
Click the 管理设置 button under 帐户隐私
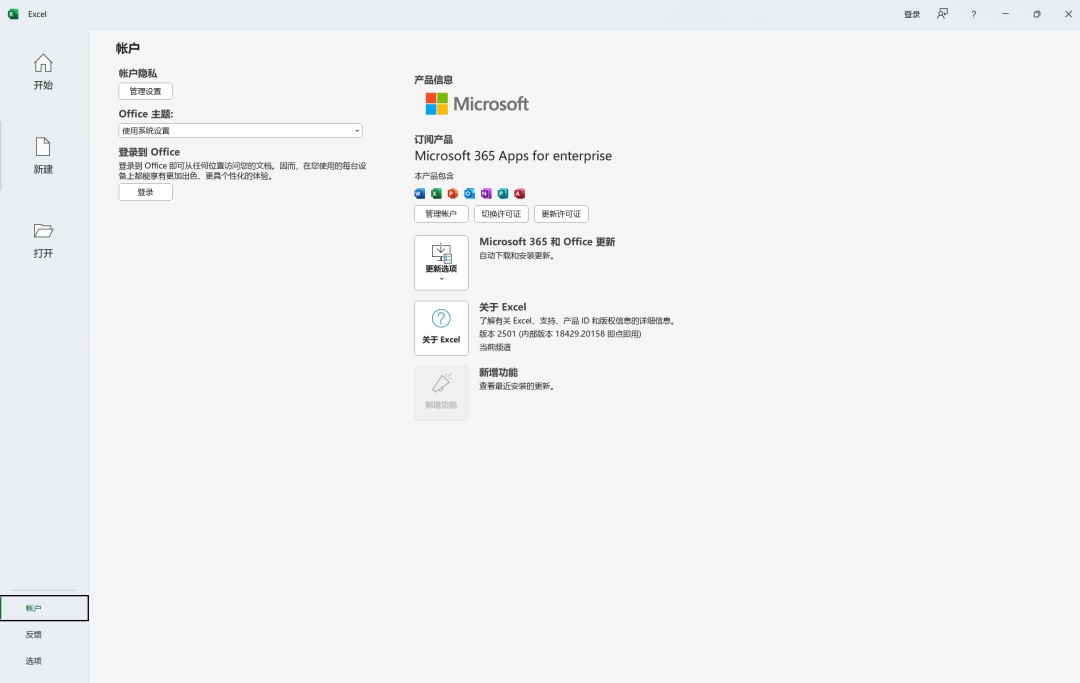pyautogui.click(x=145, y=91)
